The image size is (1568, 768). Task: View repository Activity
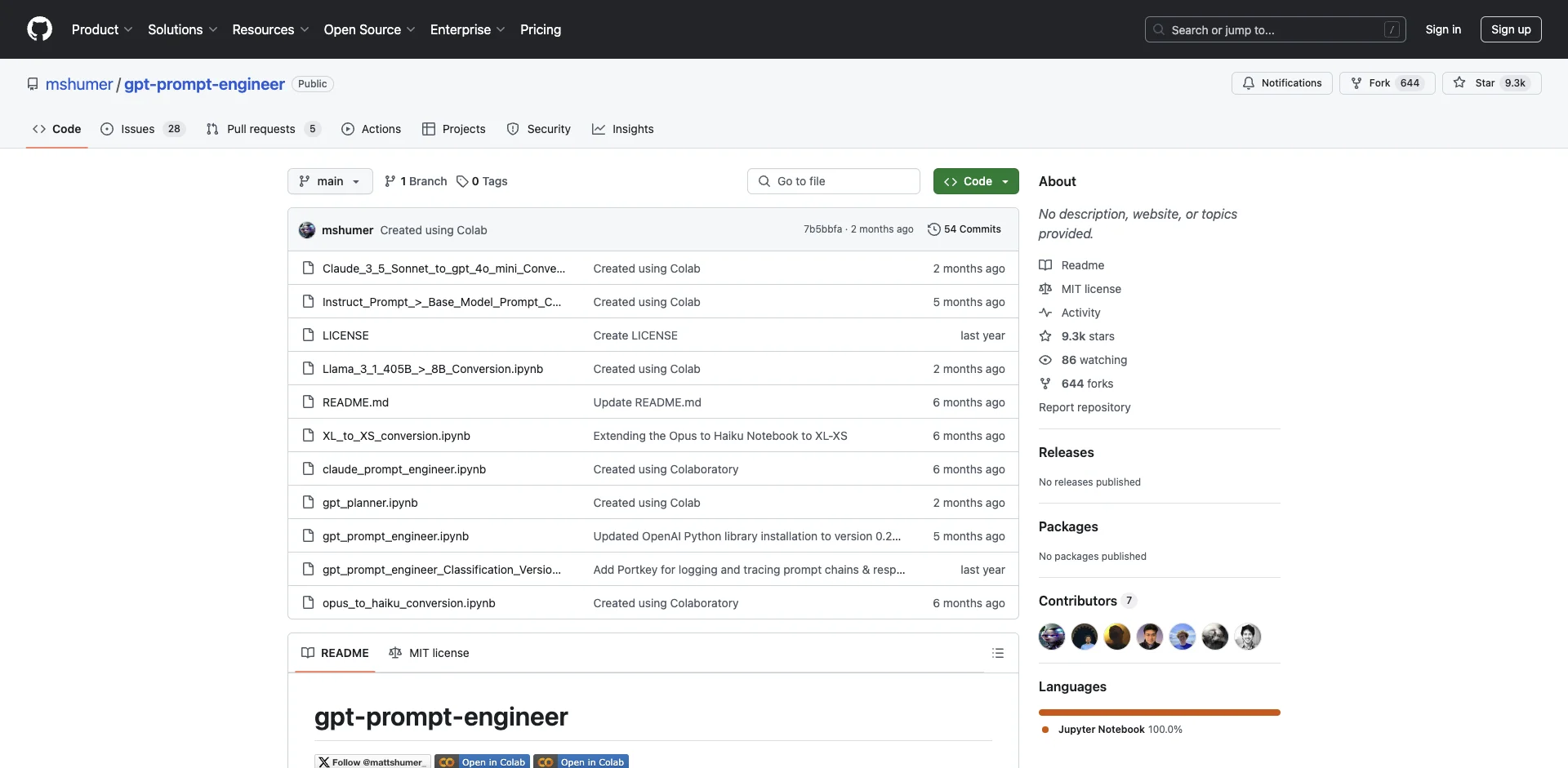click(1070, 313)
